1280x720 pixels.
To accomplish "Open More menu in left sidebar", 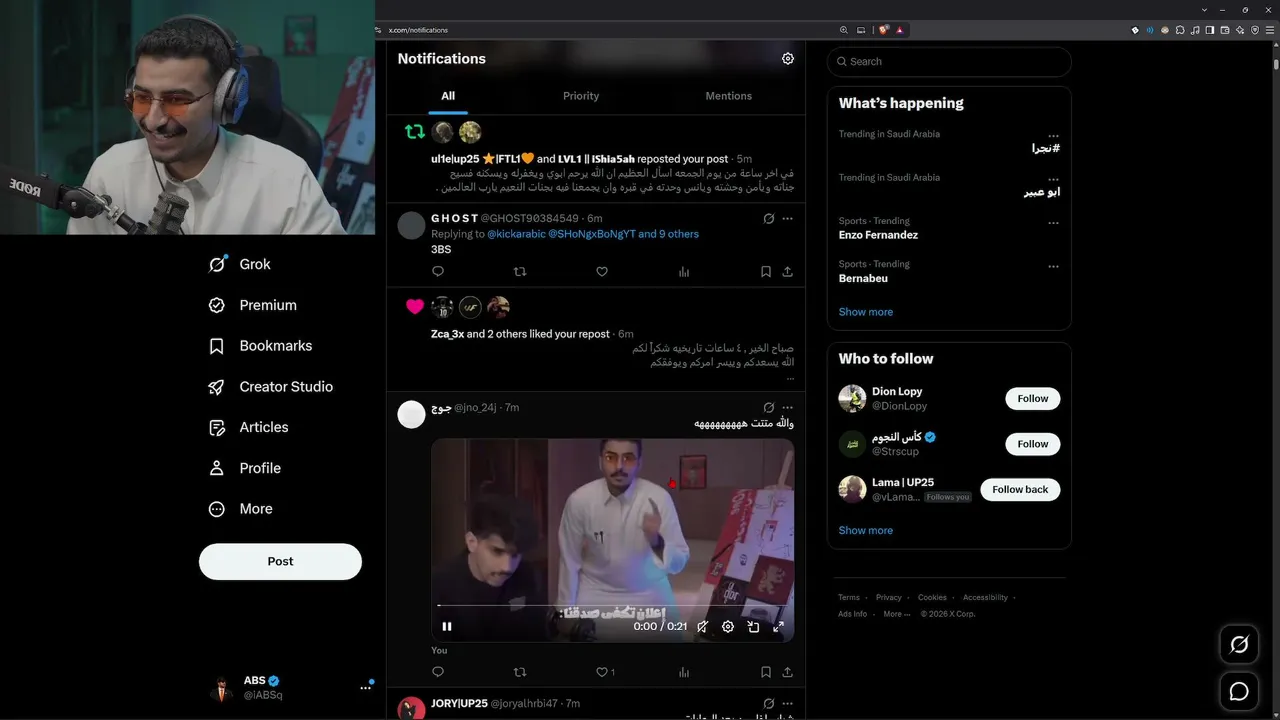I will click(x=240, y=509).
